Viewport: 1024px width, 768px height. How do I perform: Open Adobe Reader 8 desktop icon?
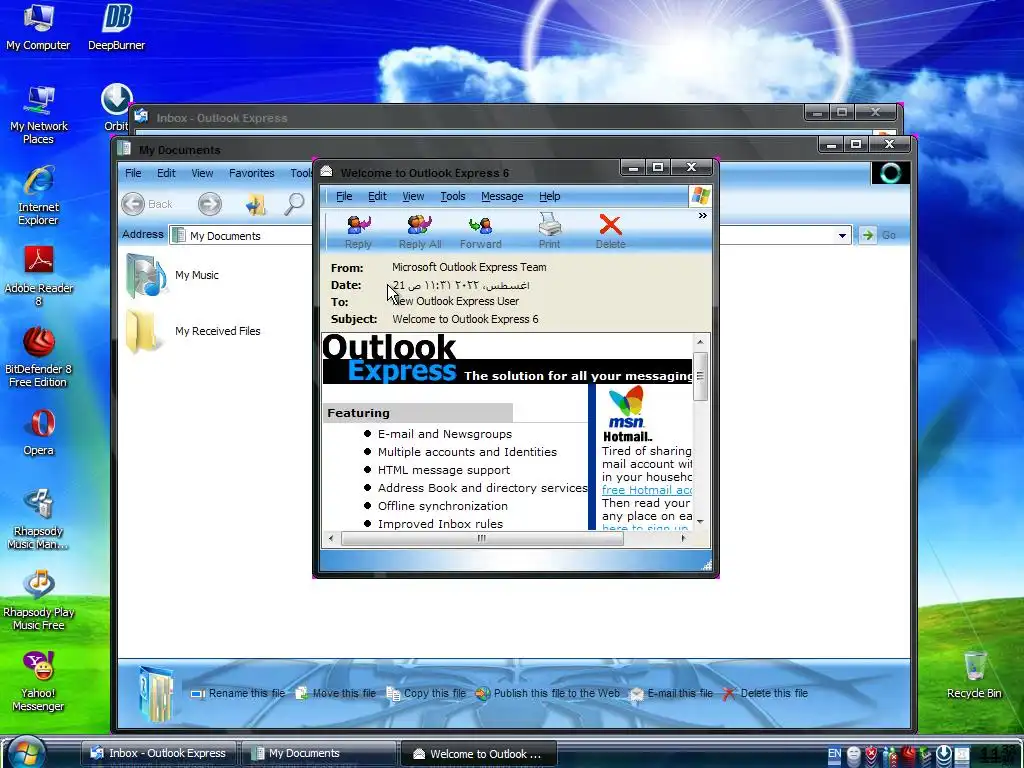(38, 277)
